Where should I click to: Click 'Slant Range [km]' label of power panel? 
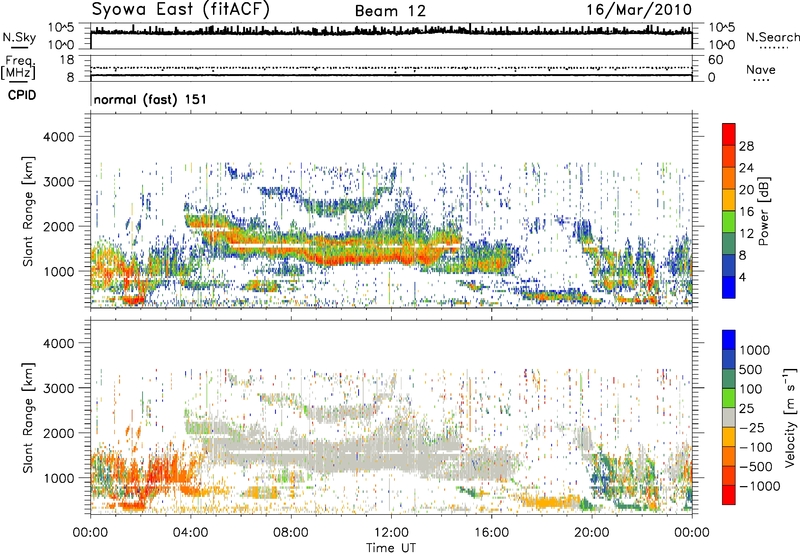(28, 211)
